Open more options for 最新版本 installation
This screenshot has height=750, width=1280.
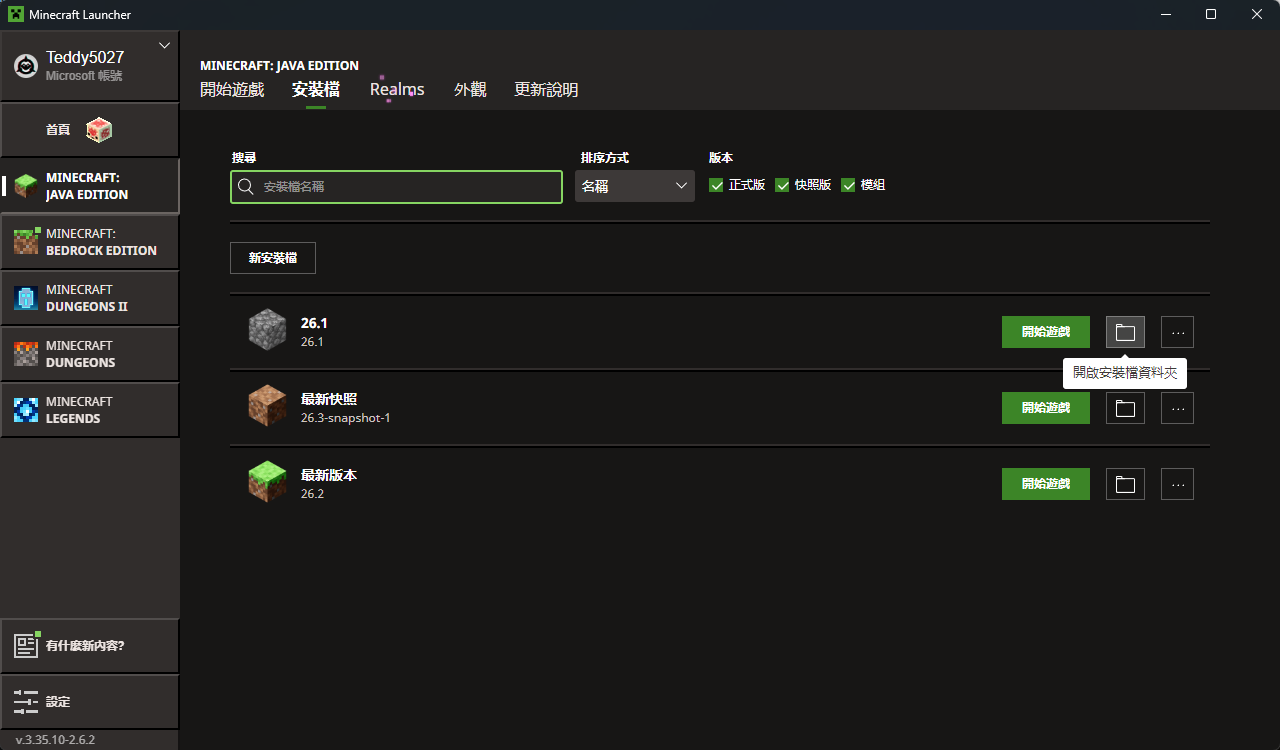pyautogui.click(x=1177, y=484)
